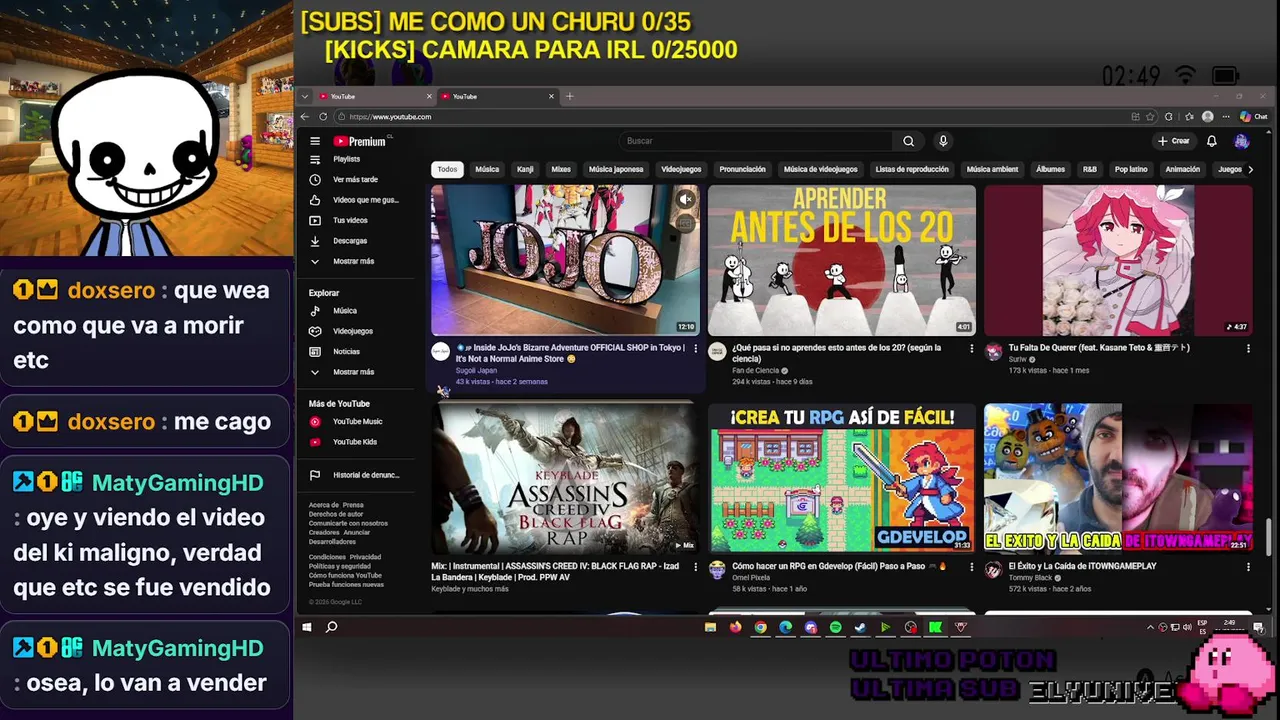Open Spotify from the taskbar
This screenshot has width=1280, height=720.
tap(835, 627)
